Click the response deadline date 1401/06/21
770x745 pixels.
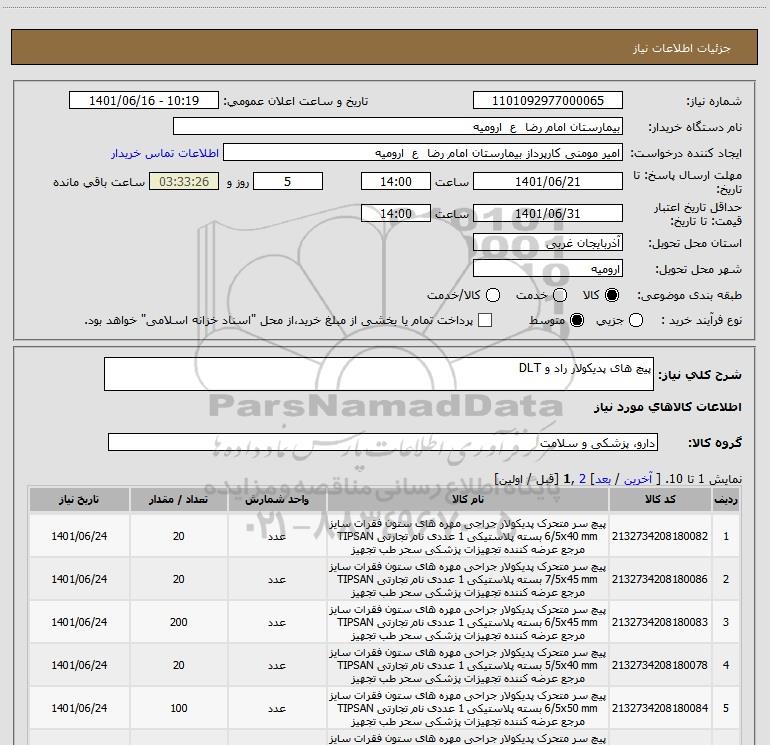548,182
